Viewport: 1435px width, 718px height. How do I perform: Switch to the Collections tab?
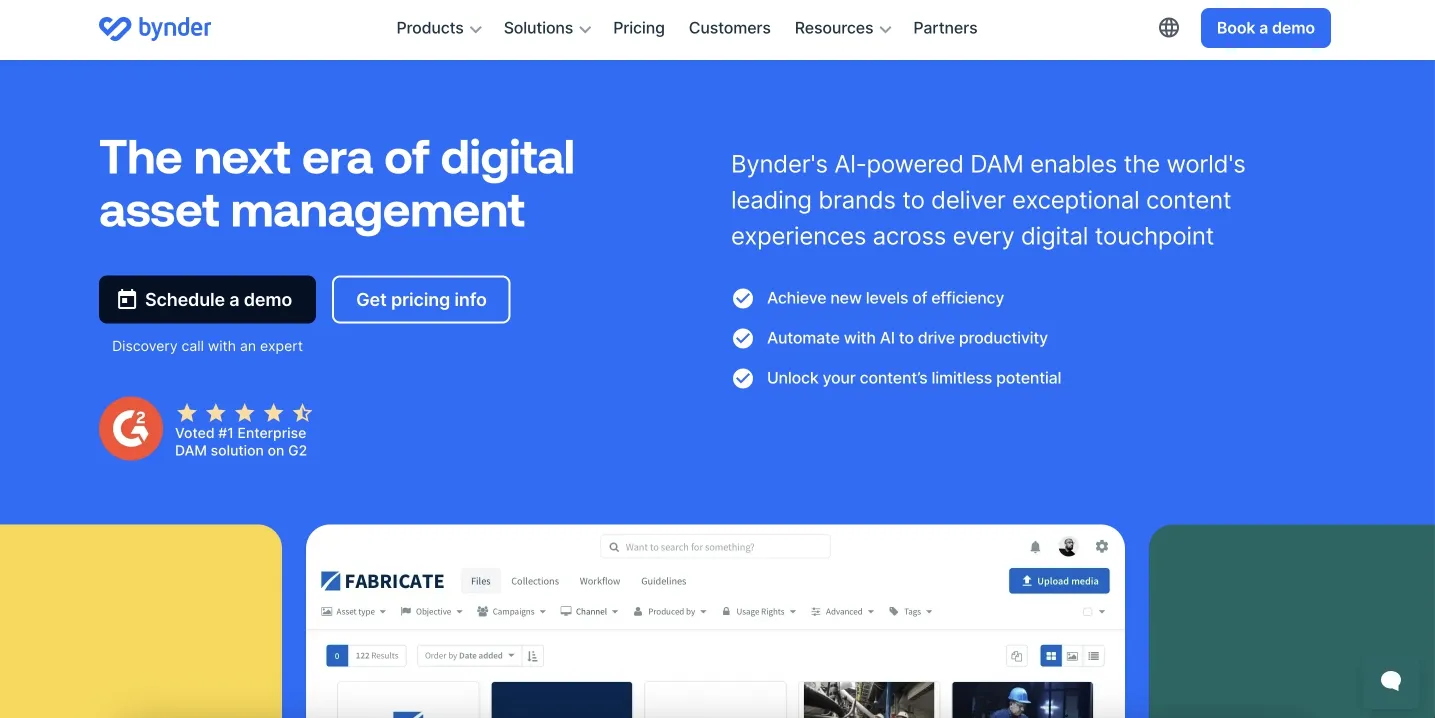tap(535, 580)
